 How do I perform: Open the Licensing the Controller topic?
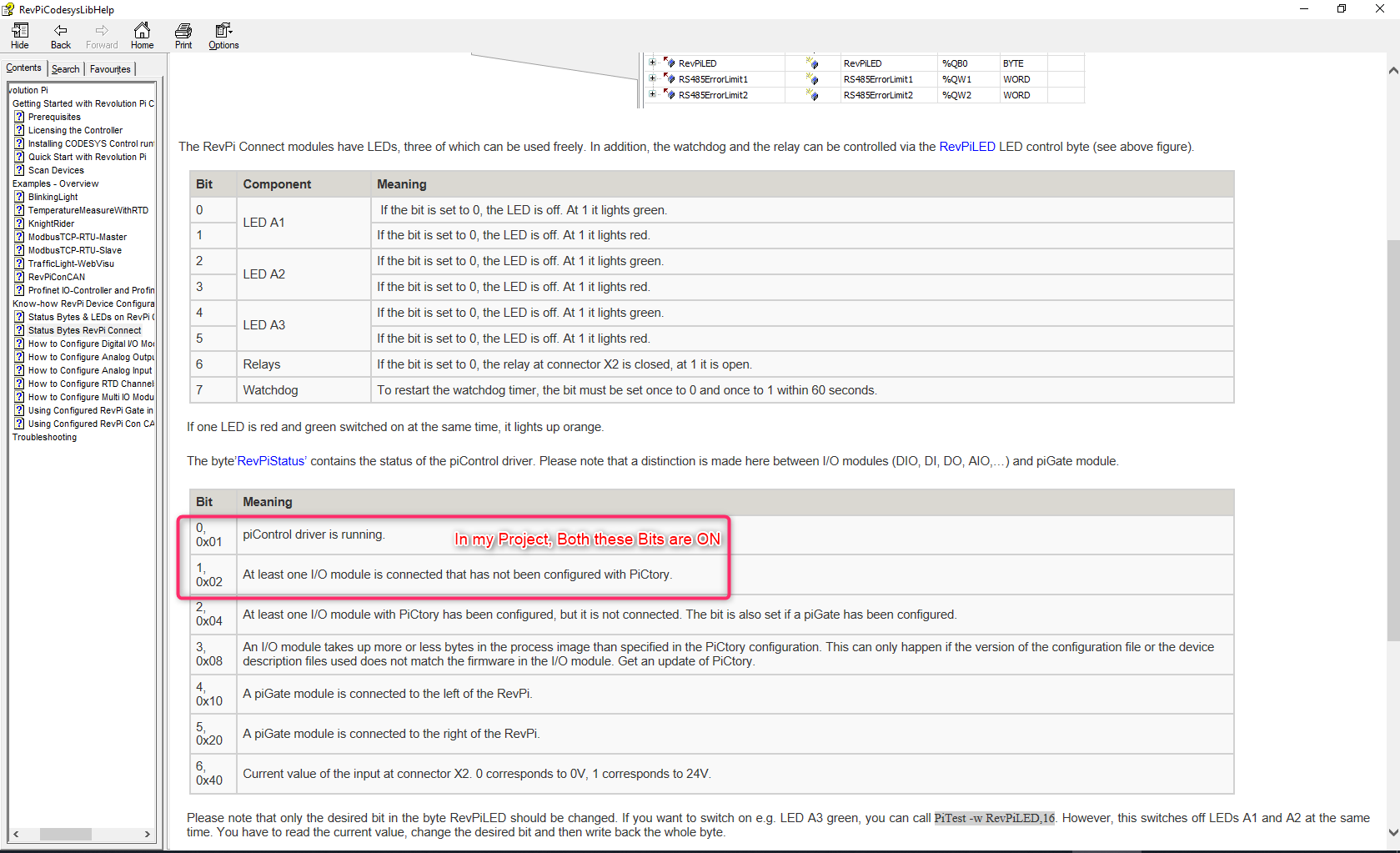75,130
